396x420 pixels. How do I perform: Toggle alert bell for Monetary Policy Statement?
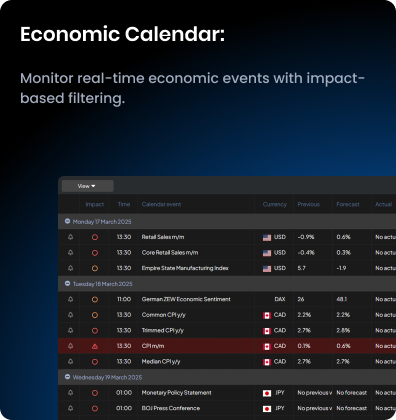pos(70,393)
